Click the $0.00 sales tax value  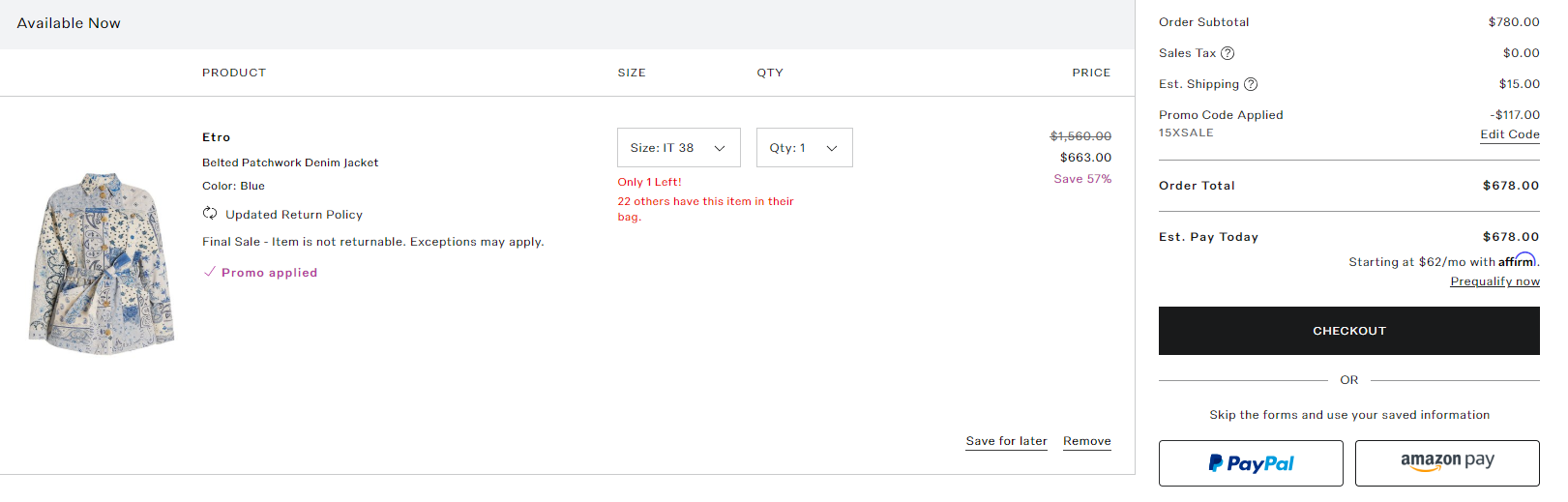coord(1522,53)
